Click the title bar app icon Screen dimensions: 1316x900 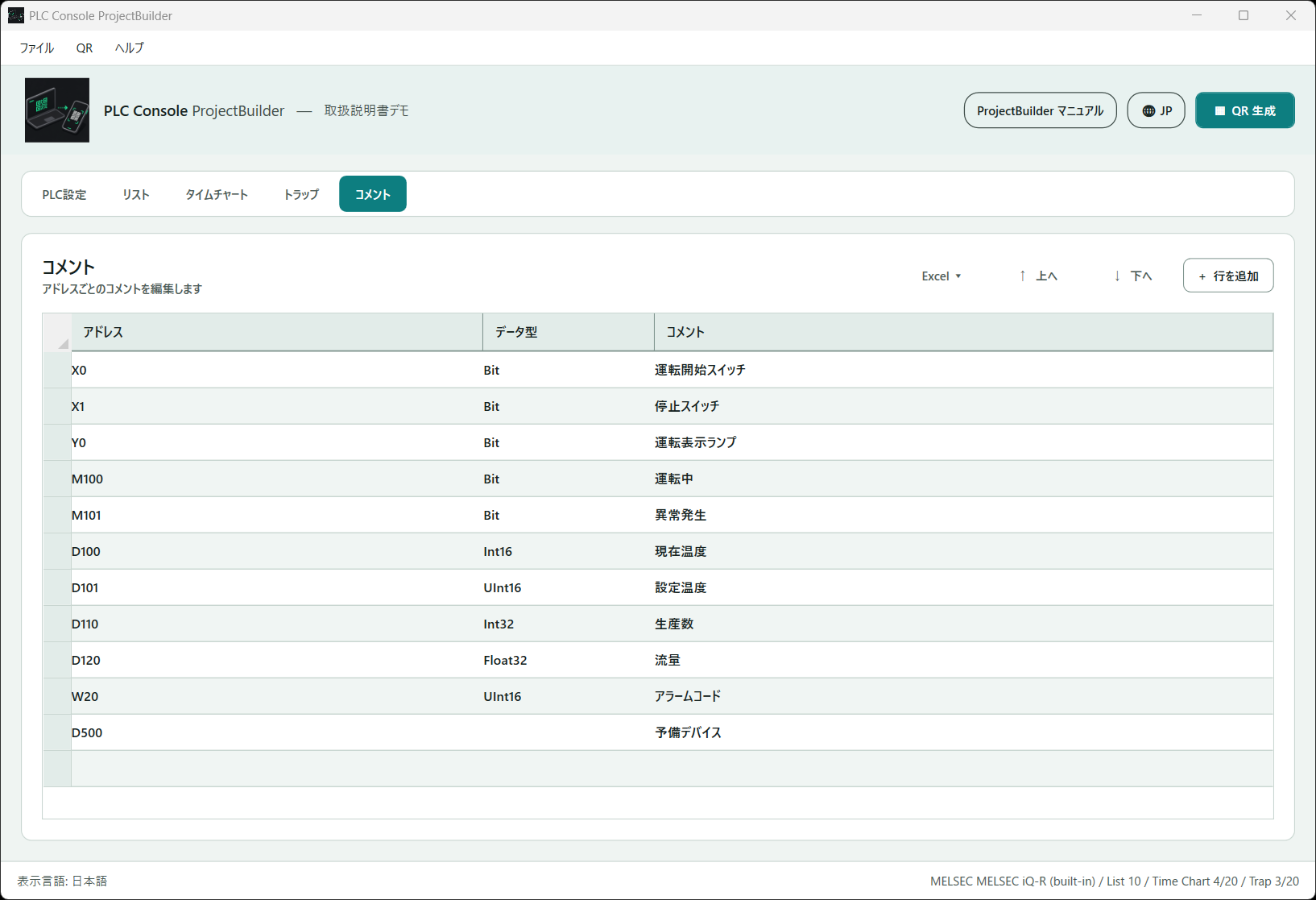click(15, 15)
